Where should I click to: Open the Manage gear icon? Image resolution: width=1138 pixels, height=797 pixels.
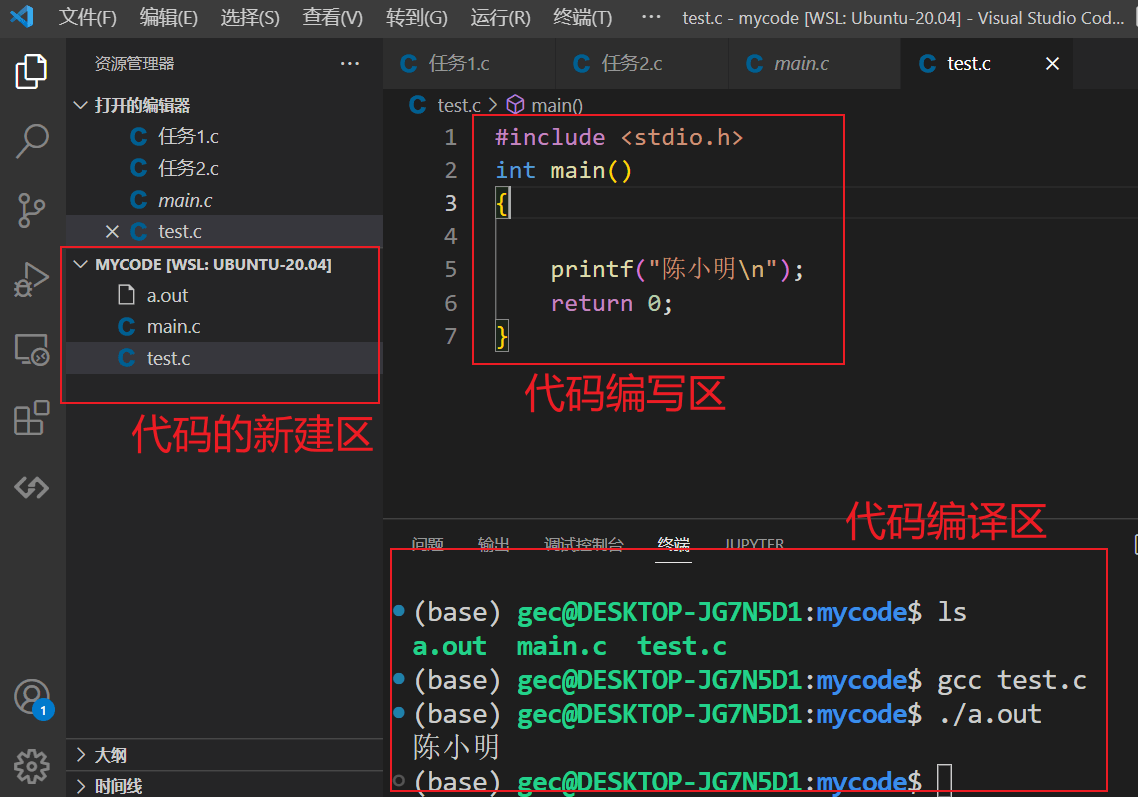pyautogui.click(x=31, y=767)
